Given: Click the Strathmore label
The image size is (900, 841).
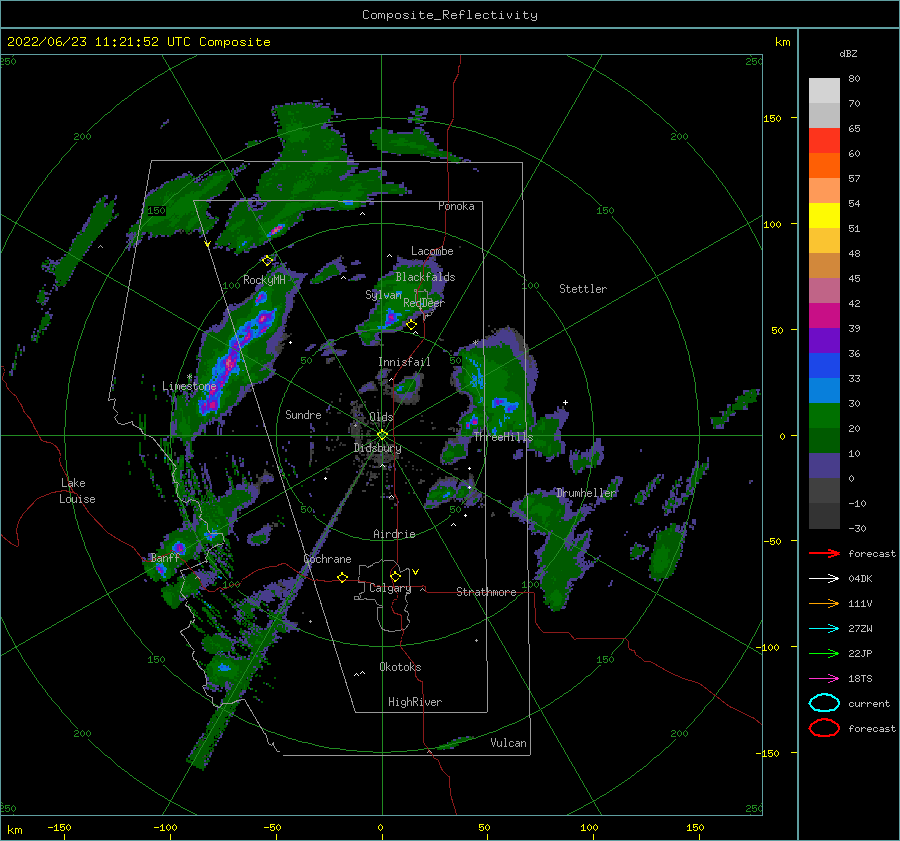Looking at the screenshot, I should (x=486, y=592).
